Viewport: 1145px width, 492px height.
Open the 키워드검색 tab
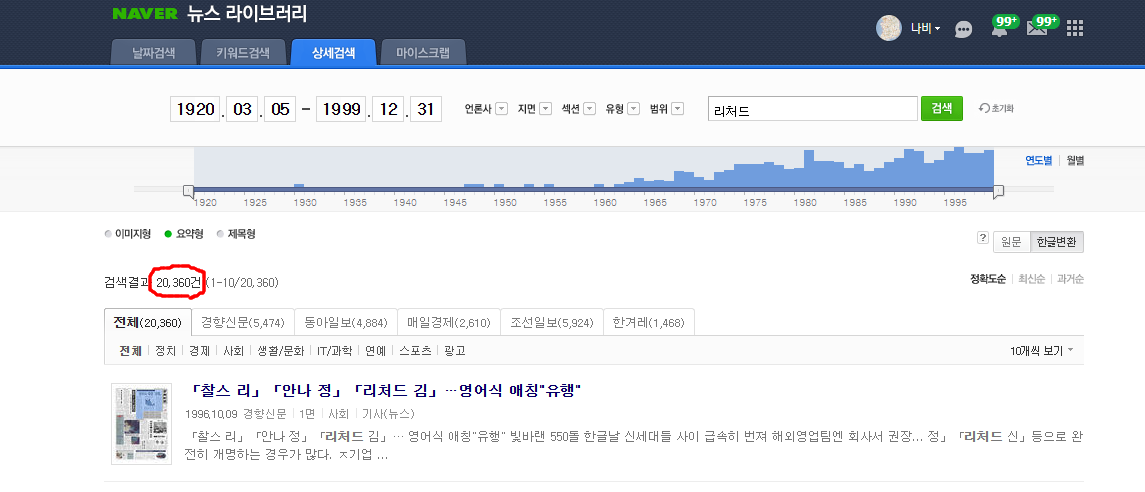(243, 53)
